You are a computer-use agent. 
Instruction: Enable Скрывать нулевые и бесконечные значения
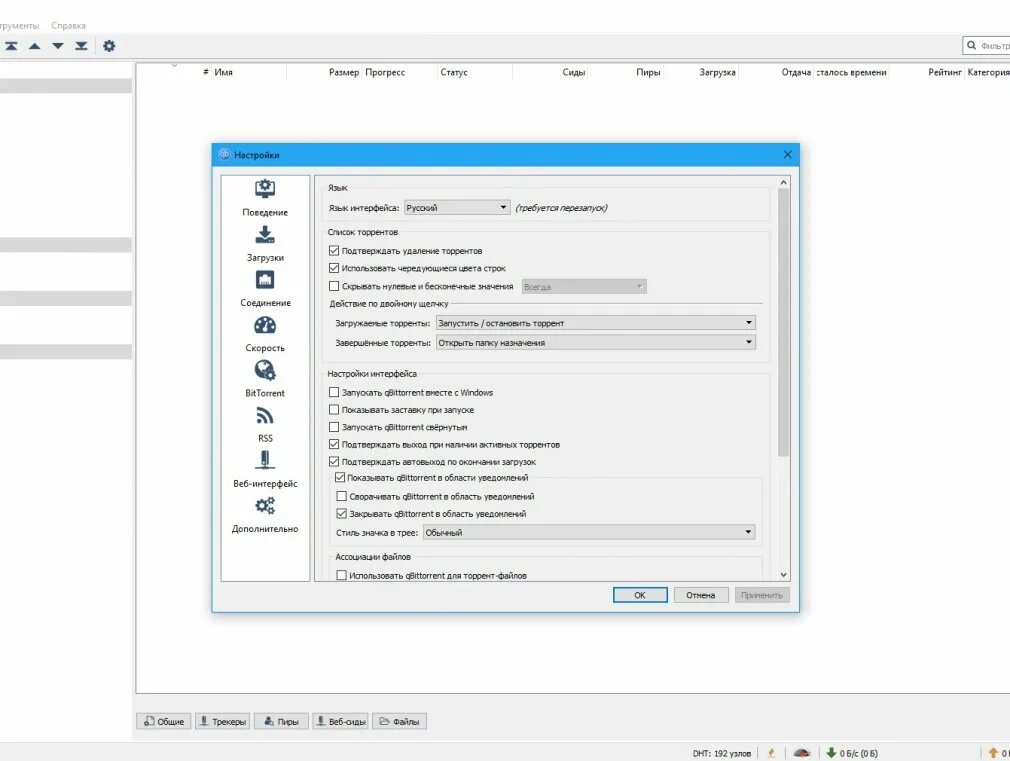tap(334, 286)
